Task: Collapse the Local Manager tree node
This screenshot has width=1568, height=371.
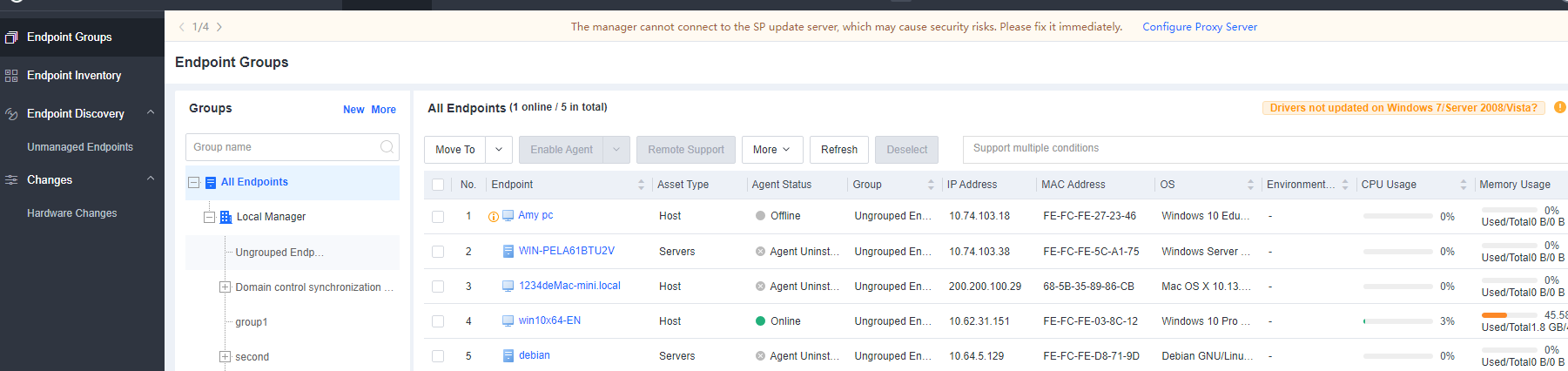Action: pos(209,217)
